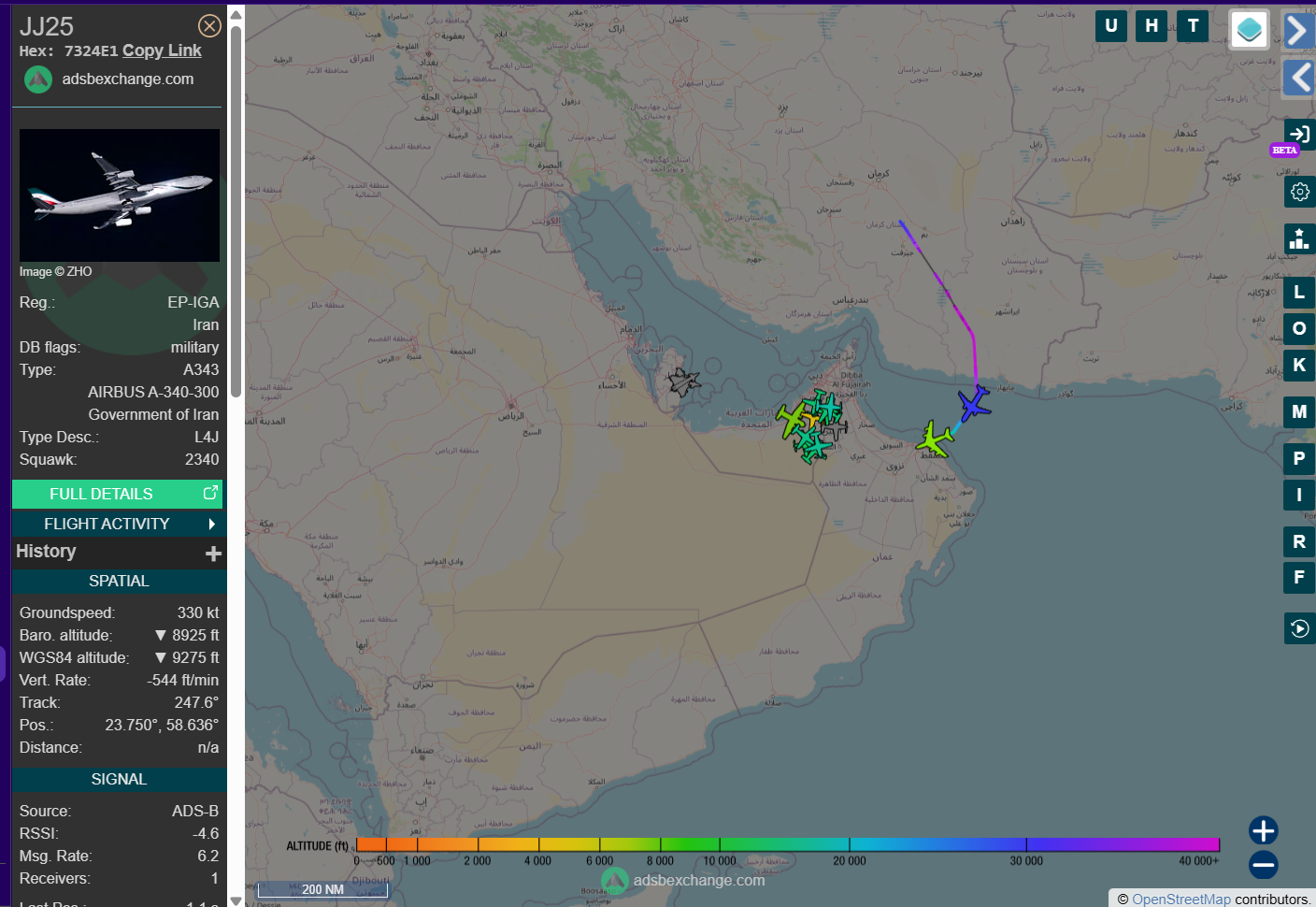The width and height of the screenshot is (1316, 907).
Task: Click the type A343 value
Action: pos(201,369)
